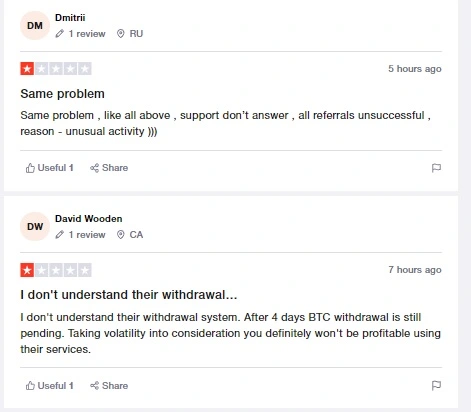Click the "Same problem" review title
The width and height of the screenshot is (471, 412).
tap(62, 94)
